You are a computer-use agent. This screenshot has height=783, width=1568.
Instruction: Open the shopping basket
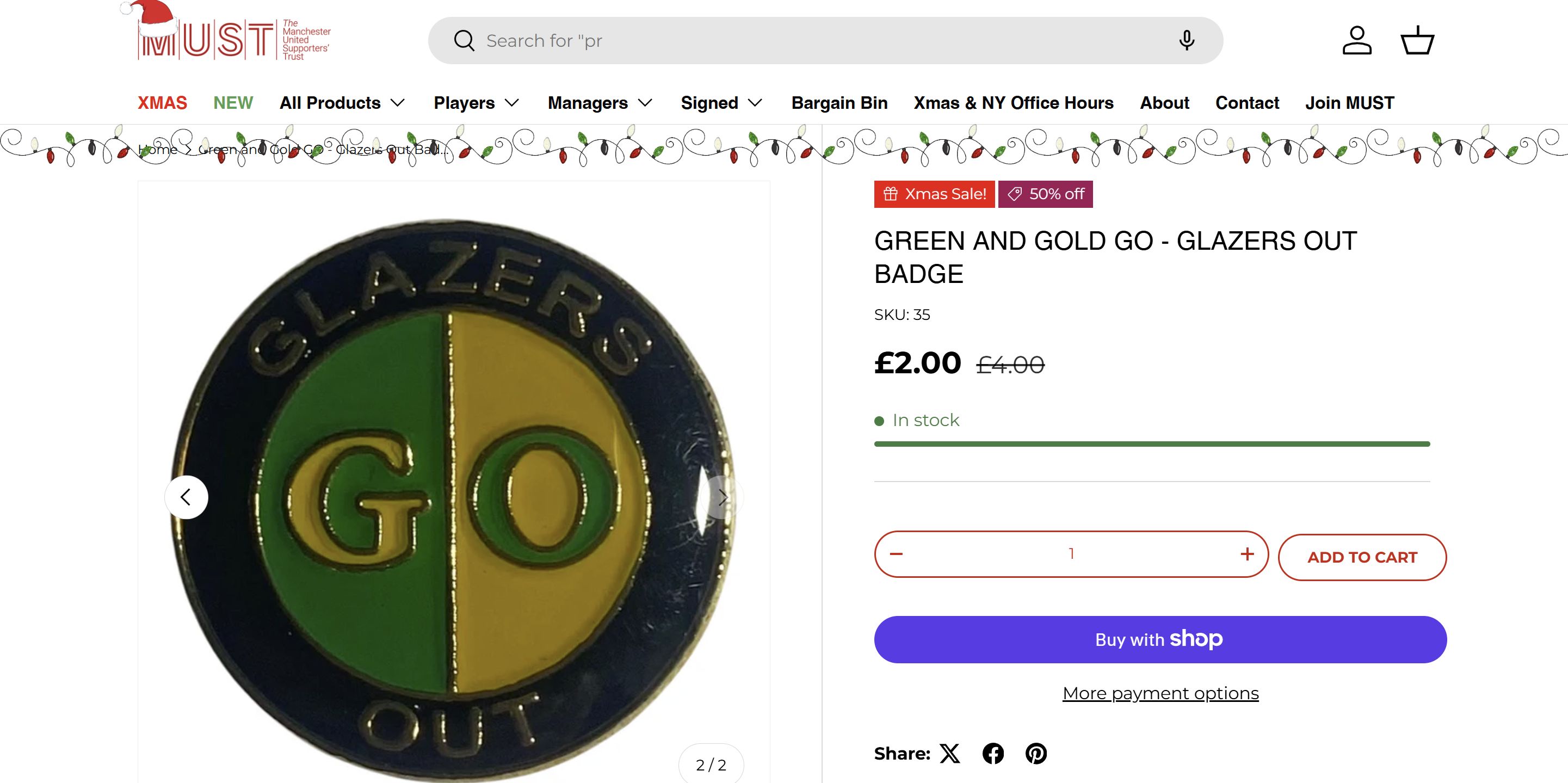(x=1417, y=41)
